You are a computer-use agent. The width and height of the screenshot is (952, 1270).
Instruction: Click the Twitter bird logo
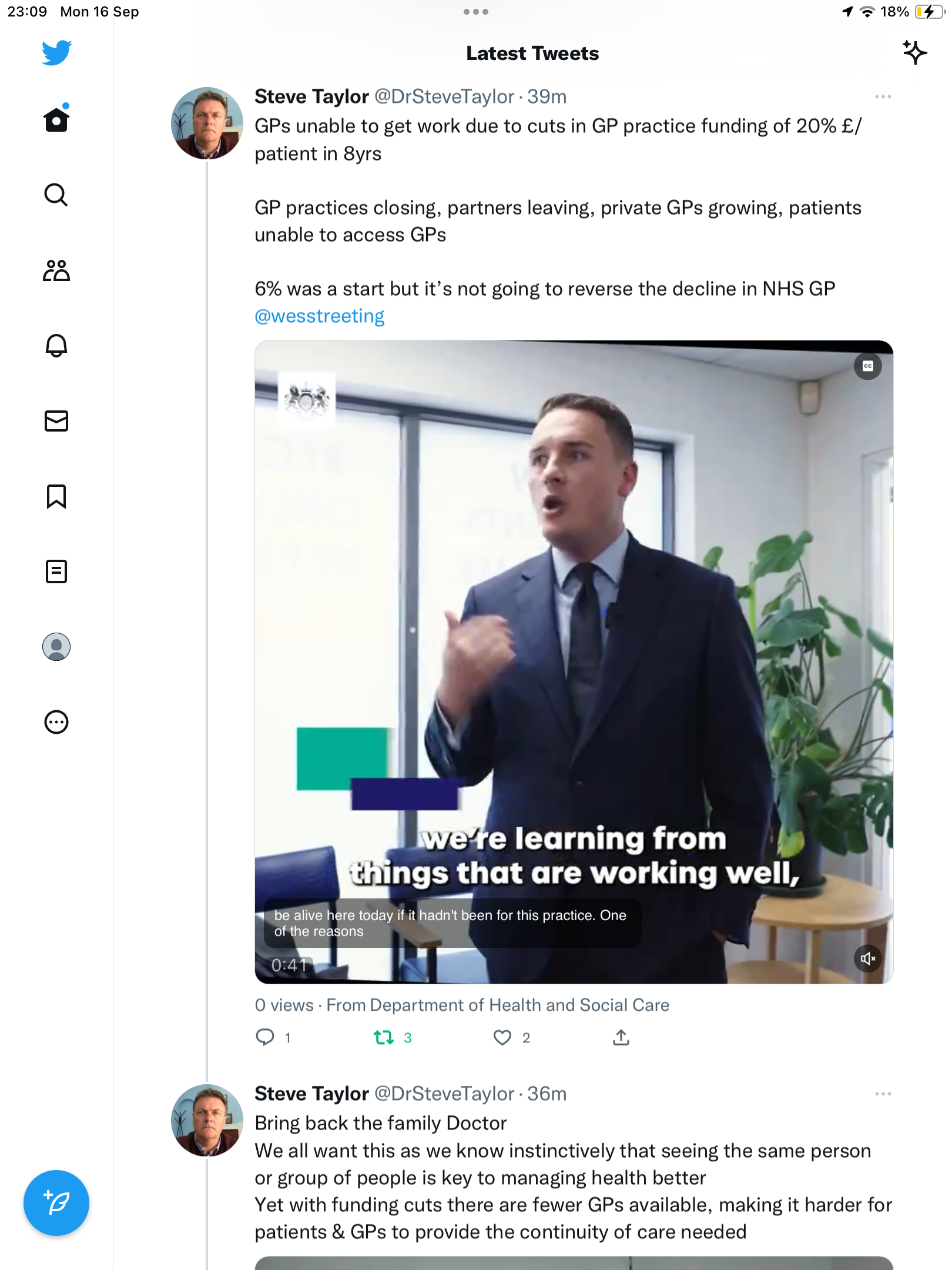[x=56, y=53]
